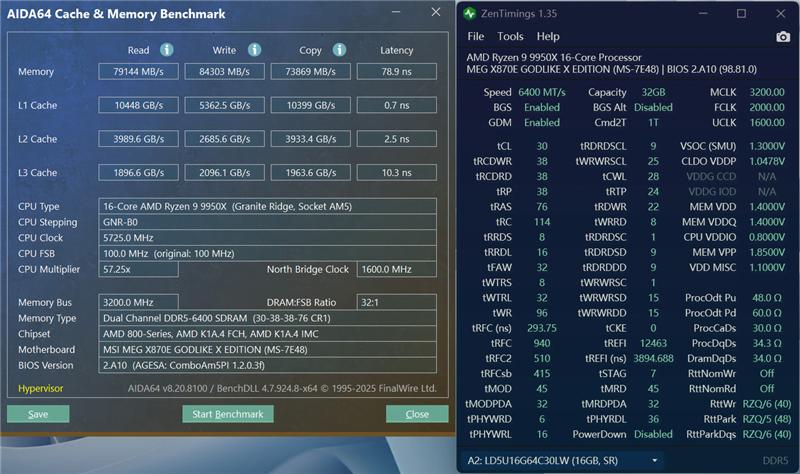Click Motherboard field MSI MEG X870E GODLIKE
The image size is (800, 474).
pos(267,350)
